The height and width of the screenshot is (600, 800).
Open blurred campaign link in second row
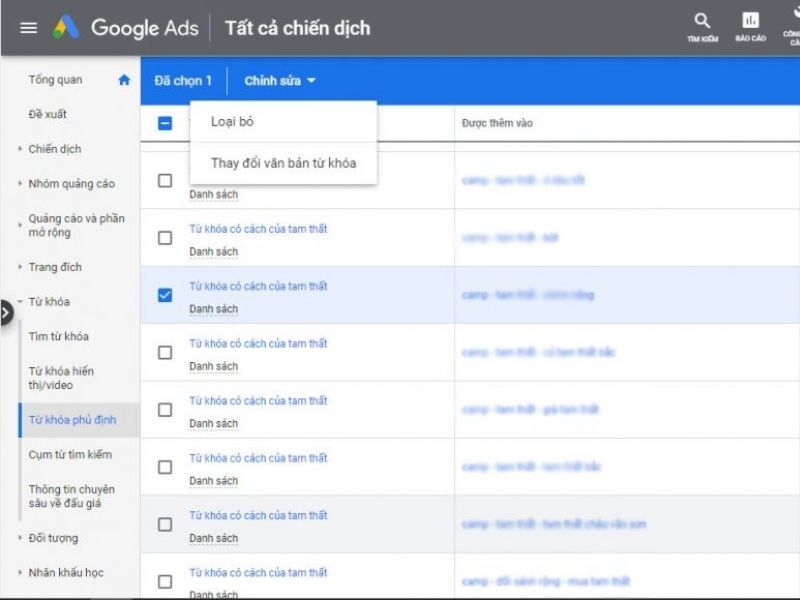510,238
